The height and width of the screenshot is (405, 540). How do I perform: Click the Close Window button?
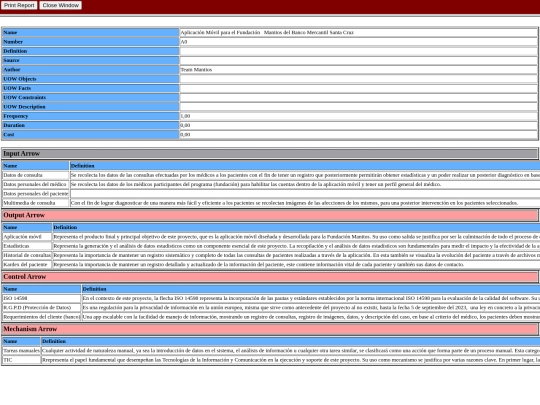coord(61,6)
